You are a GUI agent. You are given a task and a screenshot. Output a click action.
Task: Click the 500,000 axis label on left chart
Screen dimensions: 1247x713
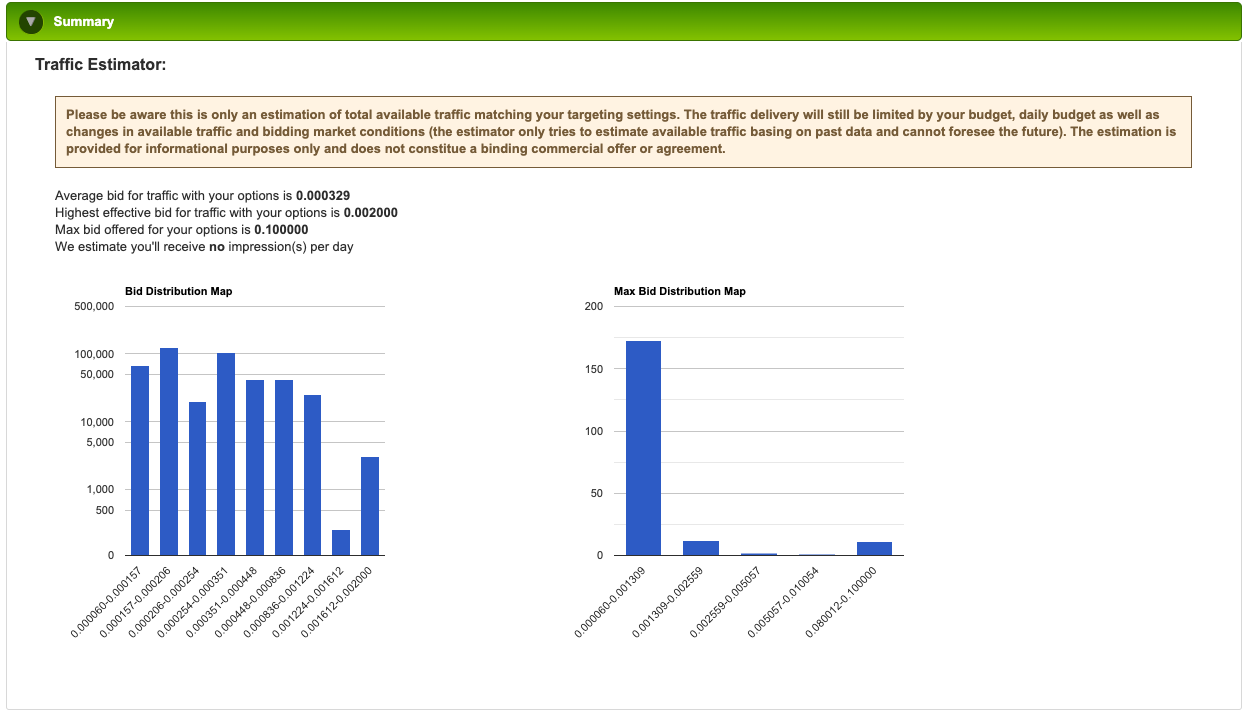[x=94, y=307]
